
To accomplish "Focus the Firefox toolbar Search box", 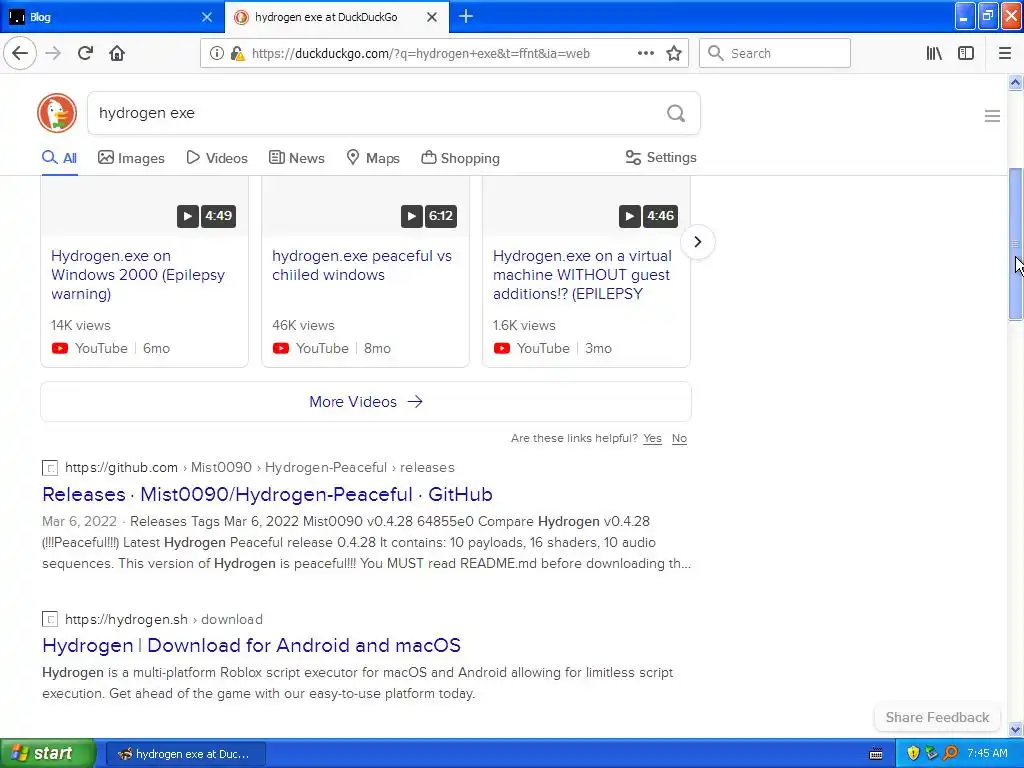I will coord(775,54).
